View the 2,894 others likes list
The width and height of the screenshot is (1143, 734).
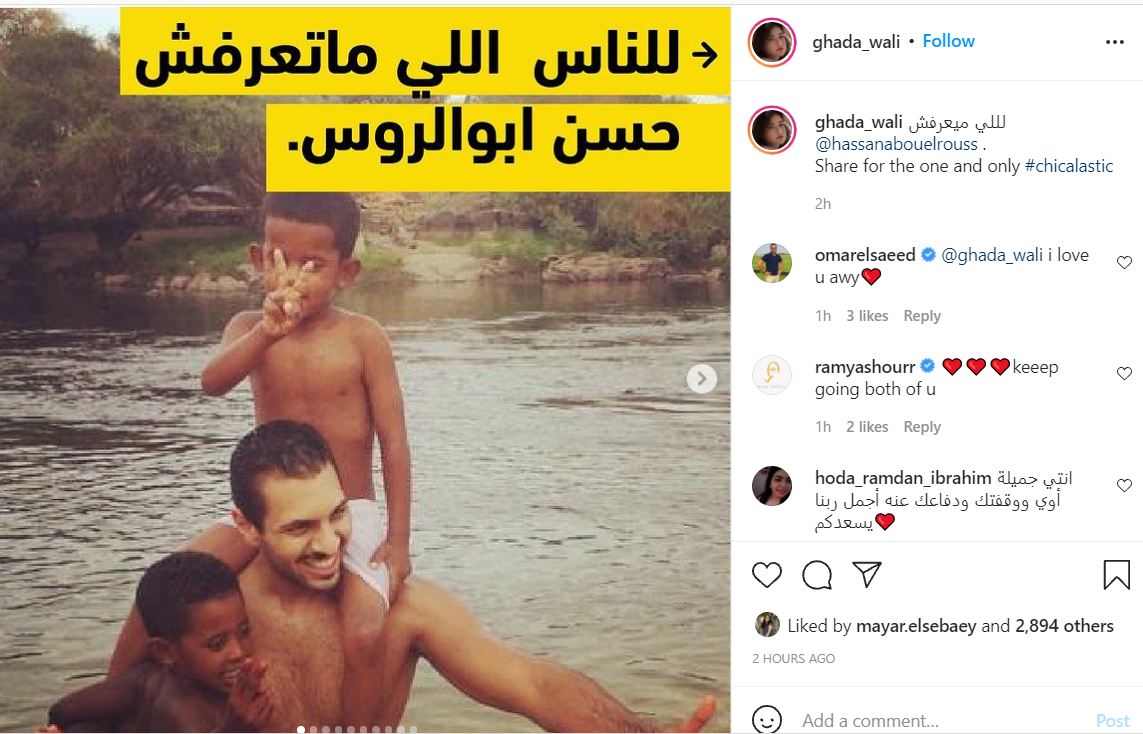coord(1064,625)
